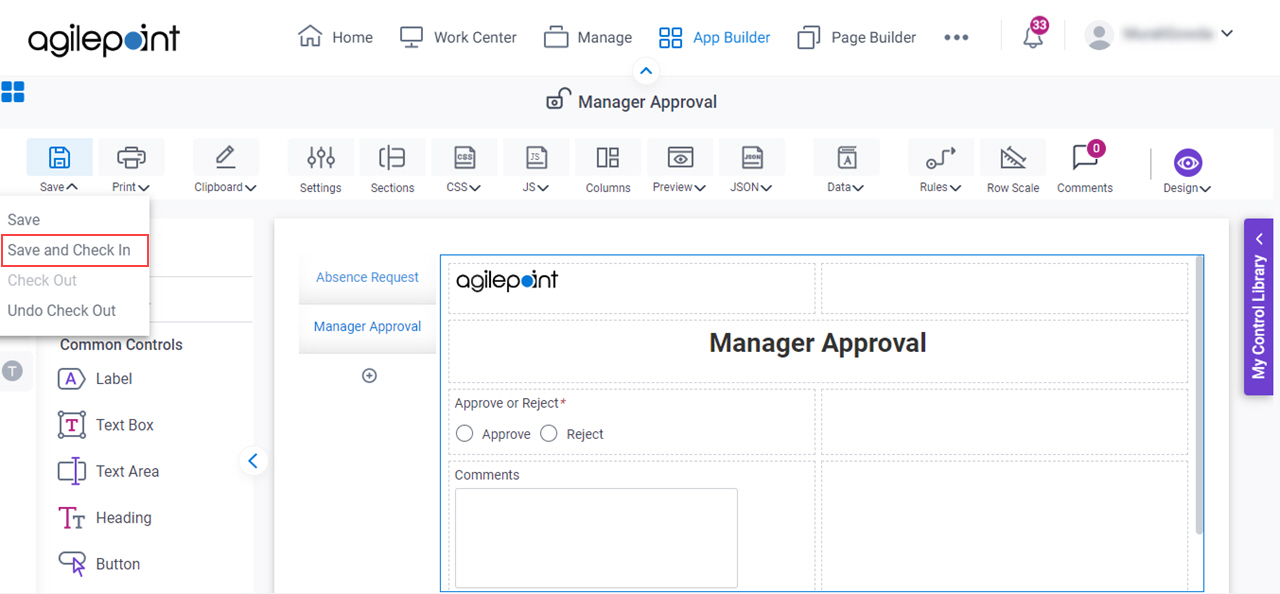Click the blue four-squares grid icon
1280x594 pixels.
[13, 93]
